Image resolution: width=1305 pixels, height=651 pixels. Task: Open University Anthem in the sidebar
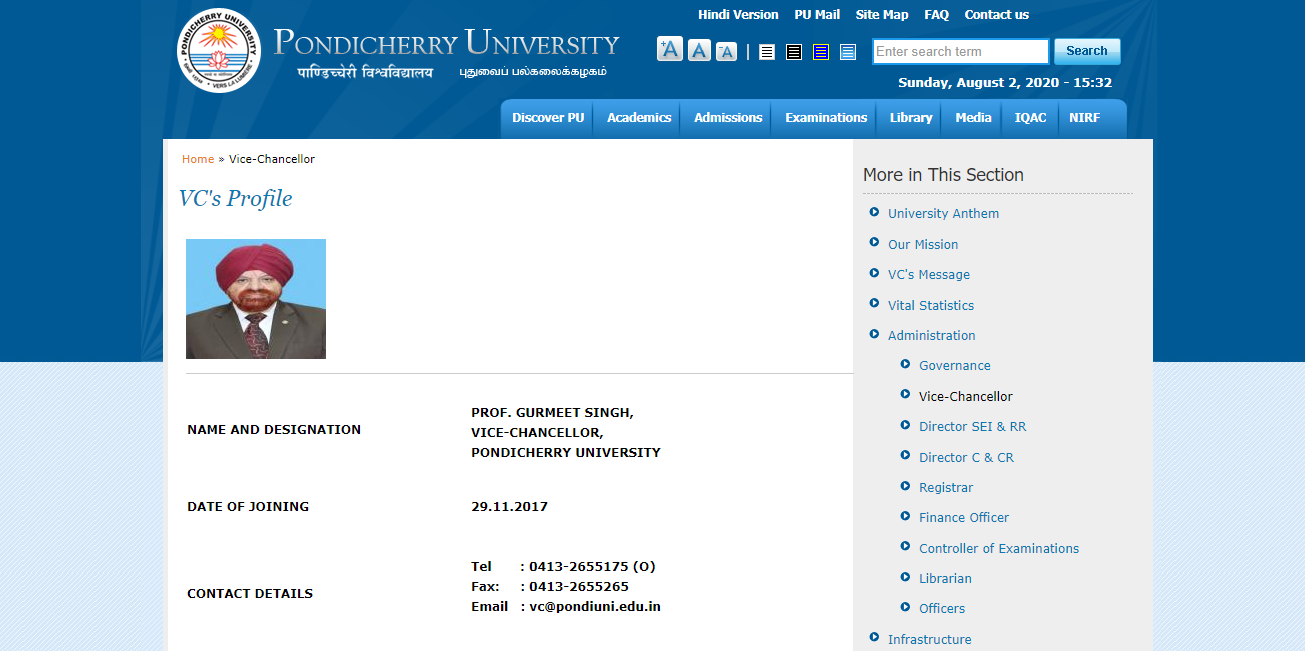pyautogui.click(x=943, y=213)
